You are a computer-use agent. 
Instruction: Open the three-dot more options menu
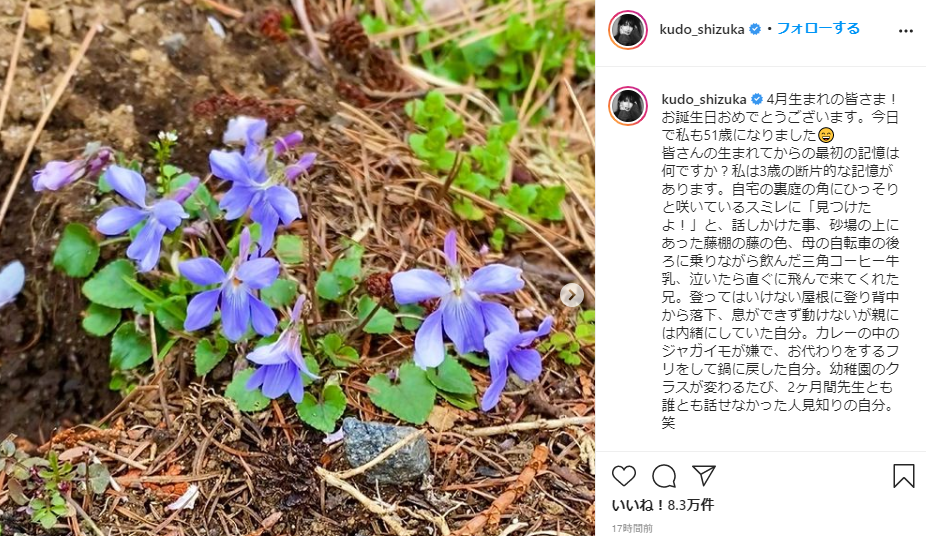905,31
